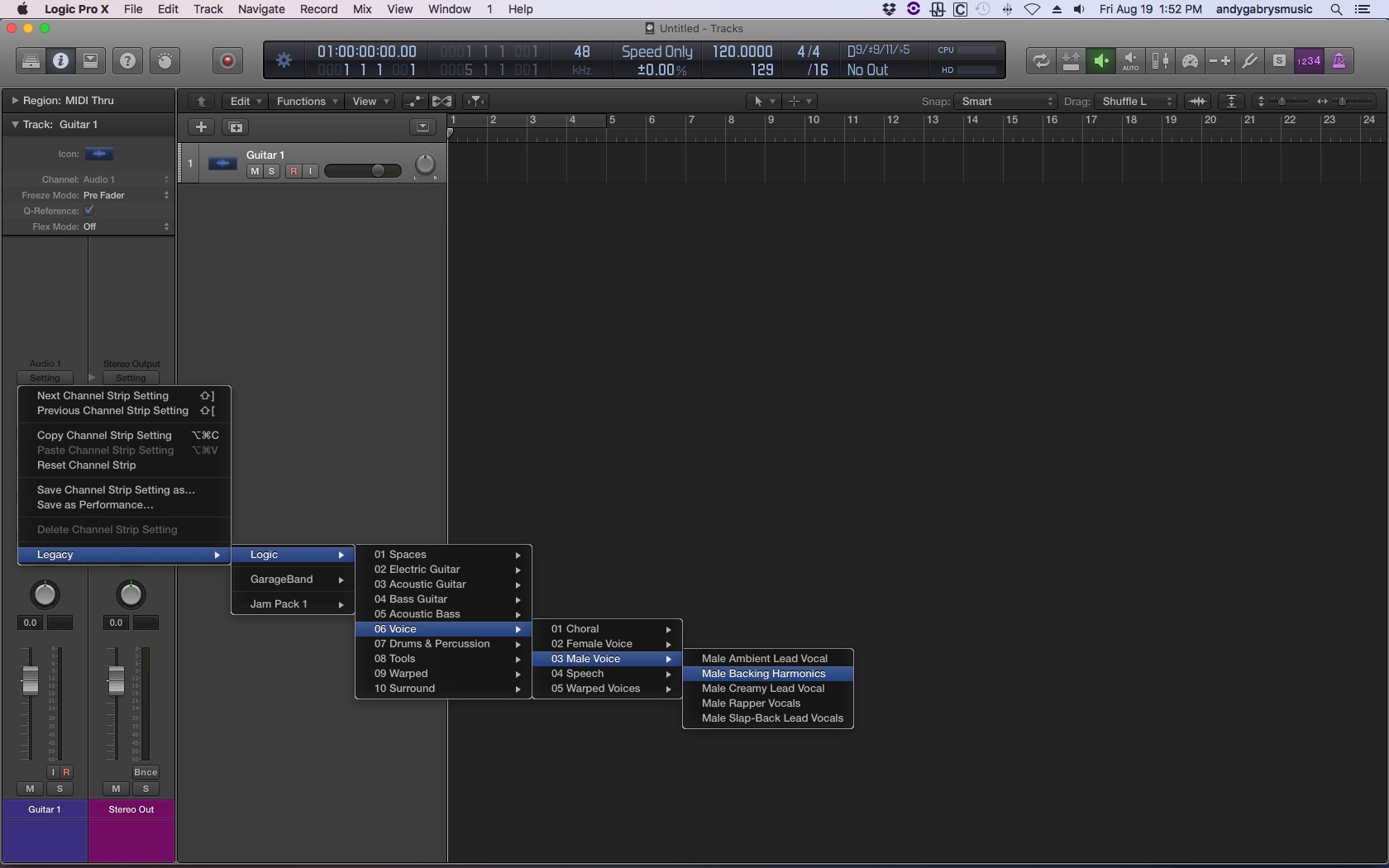
Task: Open the Mix menu in menu bar
Action: pos(362,9)
